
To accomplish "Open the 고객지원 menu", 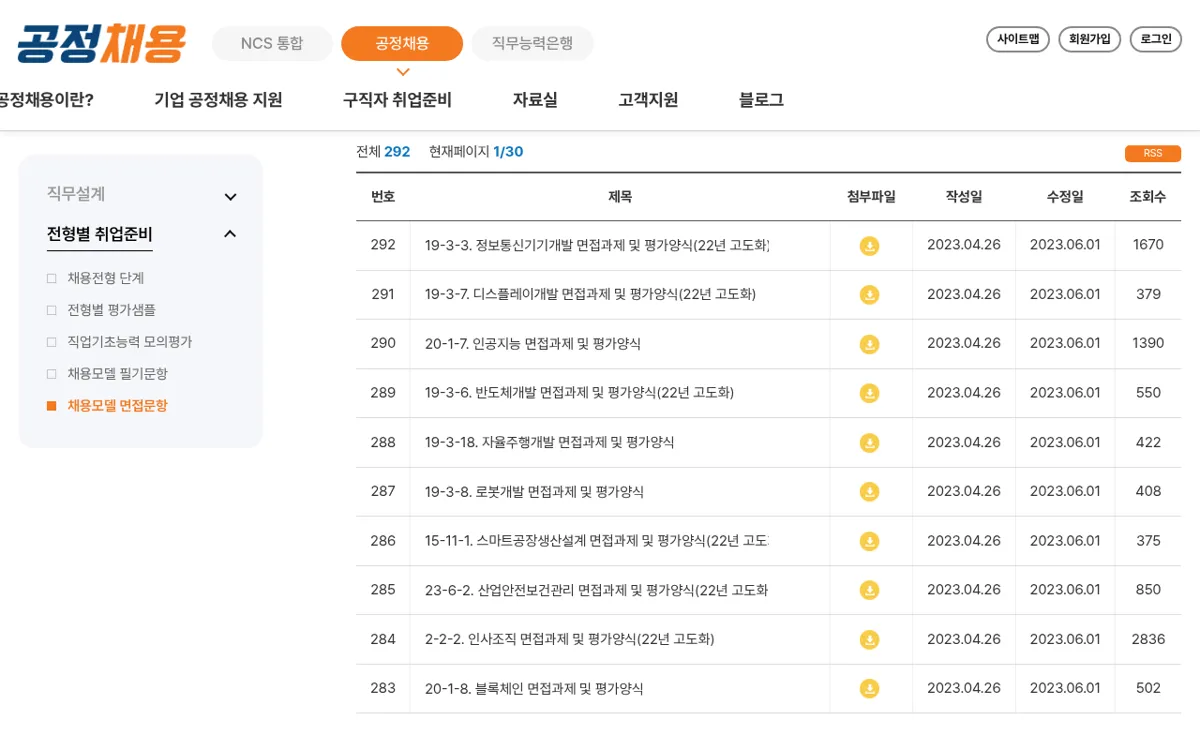I will [x=648, y=100].
